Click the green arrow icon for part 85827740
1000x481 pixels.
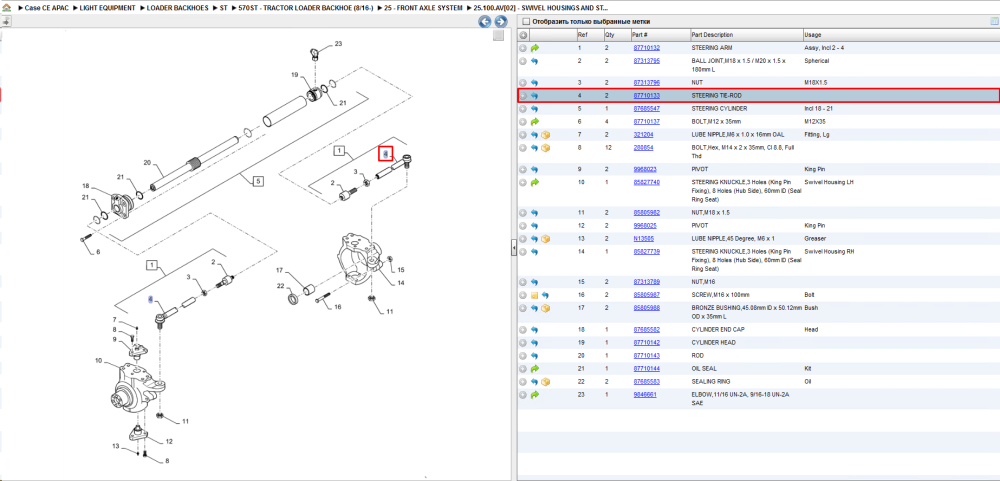534,182
